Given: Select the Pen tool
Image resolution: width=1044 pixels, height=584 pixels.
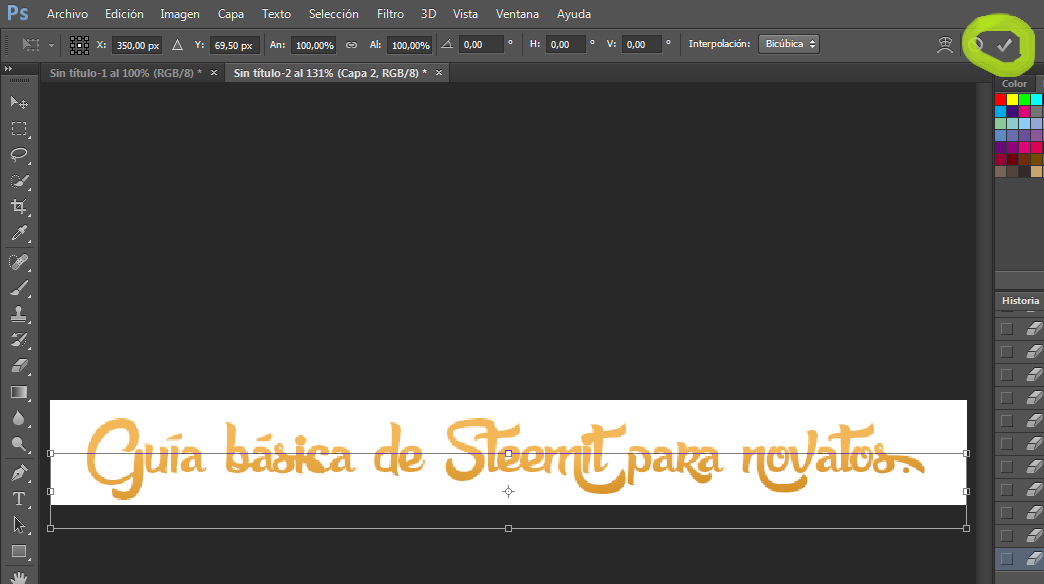Looking at the screenshot, I should (x=19, y=473).
